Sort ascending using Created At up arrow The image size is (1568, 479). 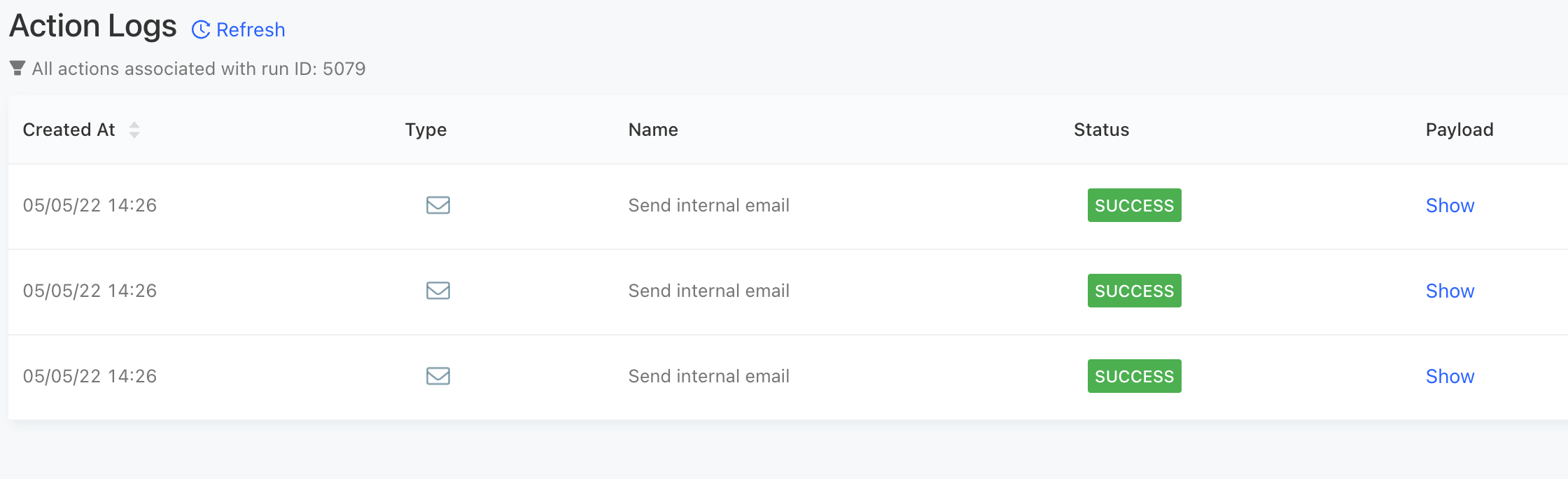(134, 125)
